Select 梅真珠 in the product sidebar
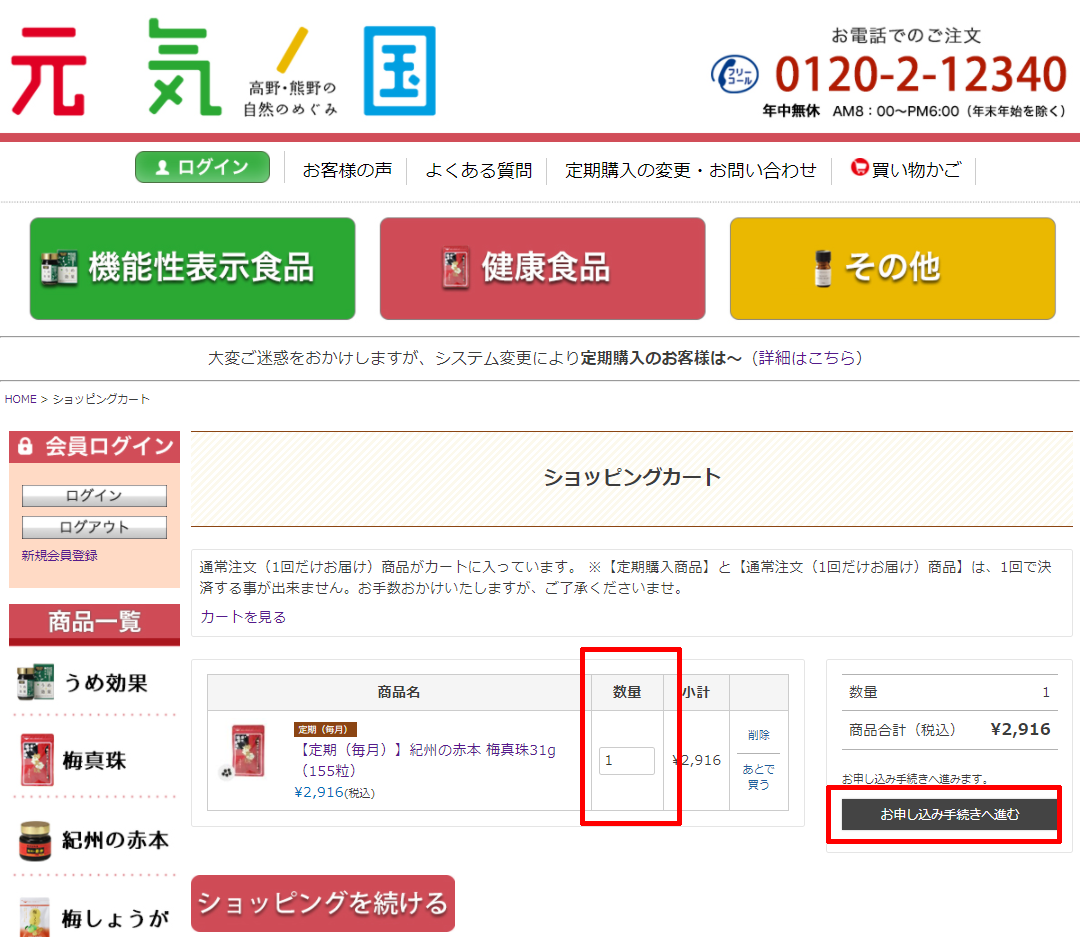The height and width of the screenshot is (937, 1080). point(94,761)
